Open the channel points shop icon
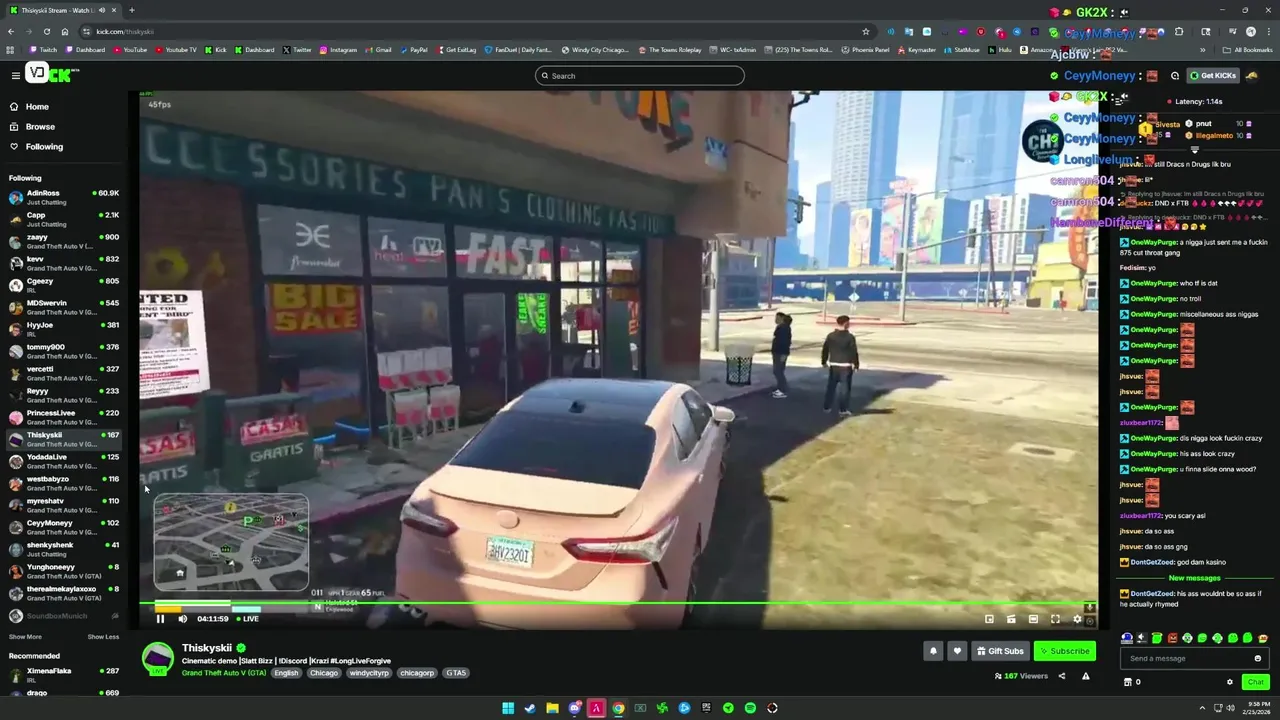The image size is (1280, 720). [1128, 682]
